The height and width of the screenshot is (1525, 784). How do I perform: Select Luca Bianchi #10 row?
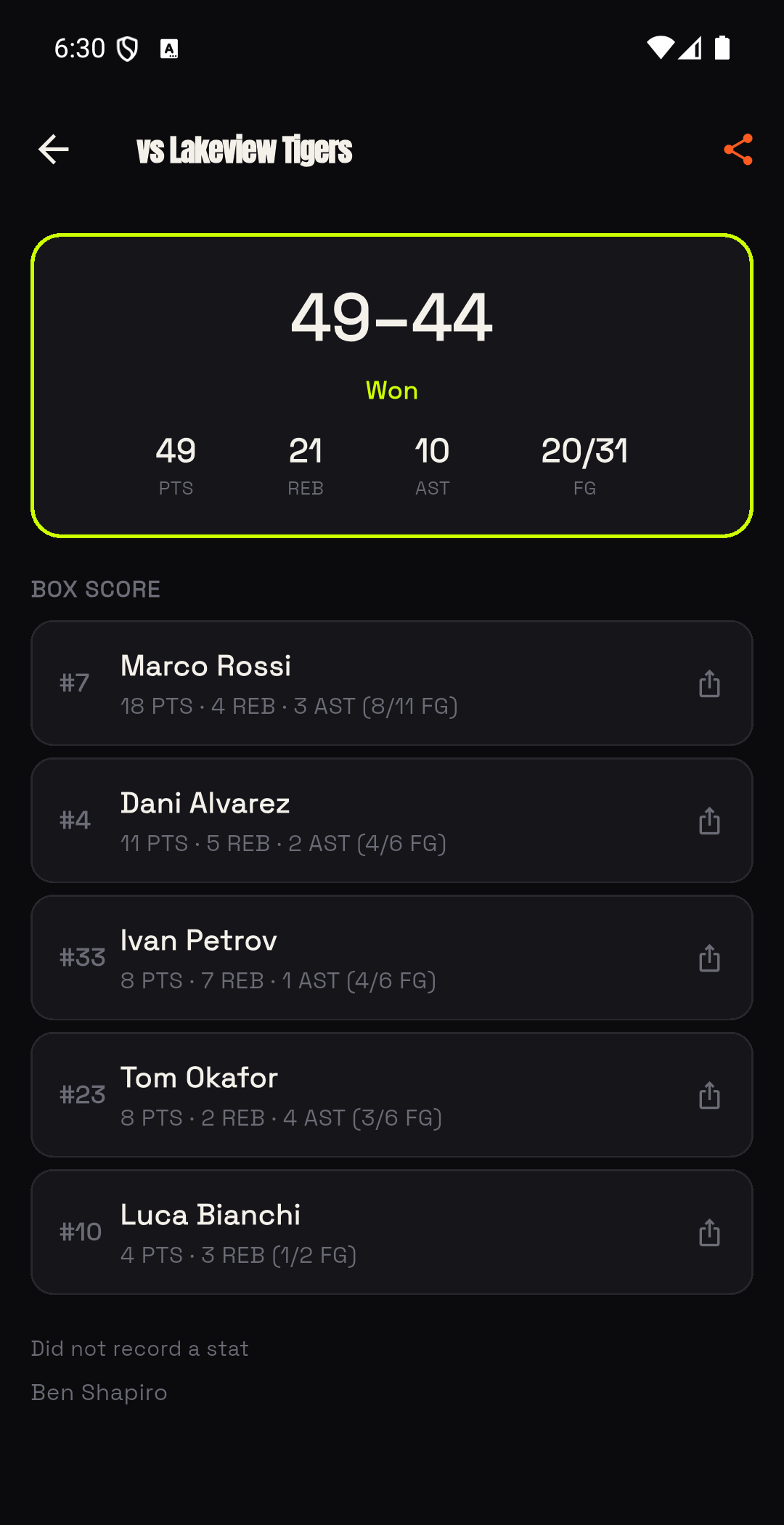[x=392, y=1232]
